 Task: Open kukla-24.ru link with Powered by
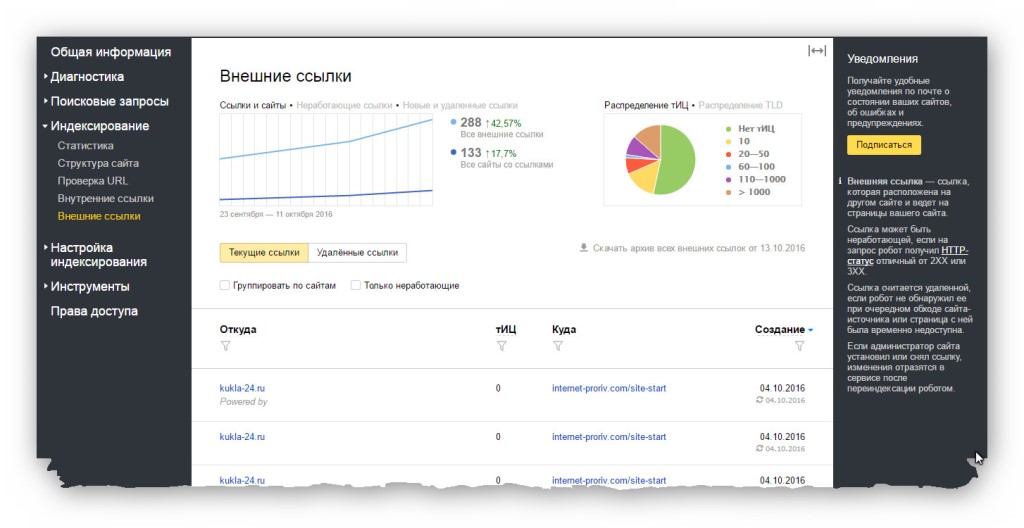pos(242,388)
